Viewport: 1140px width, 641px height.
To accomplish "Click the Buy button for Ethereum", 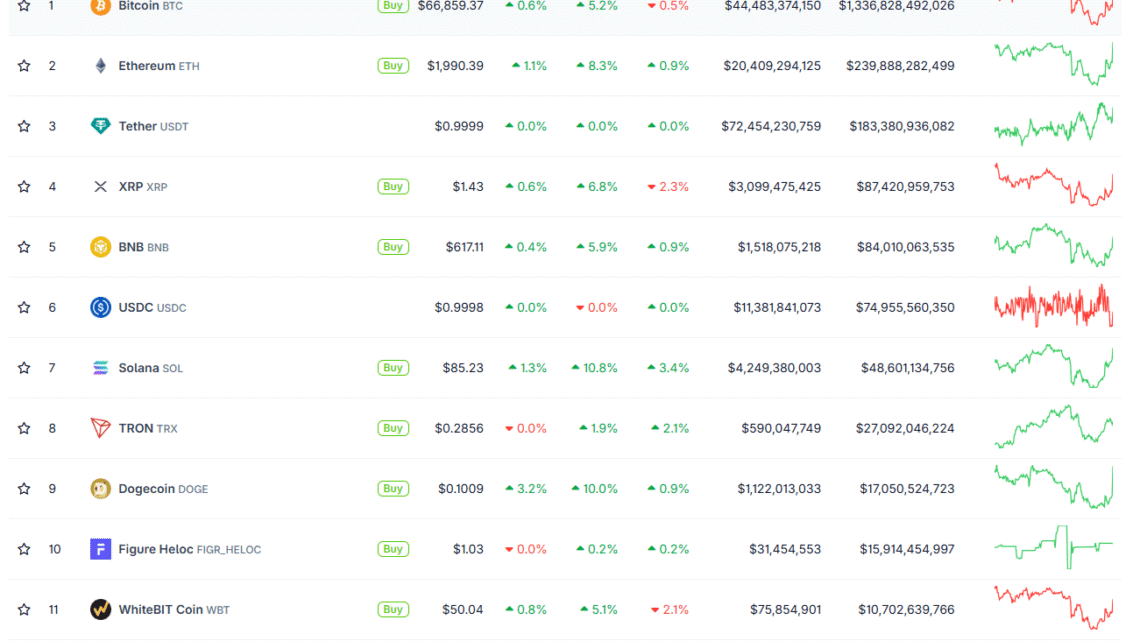I will (393, 65).
